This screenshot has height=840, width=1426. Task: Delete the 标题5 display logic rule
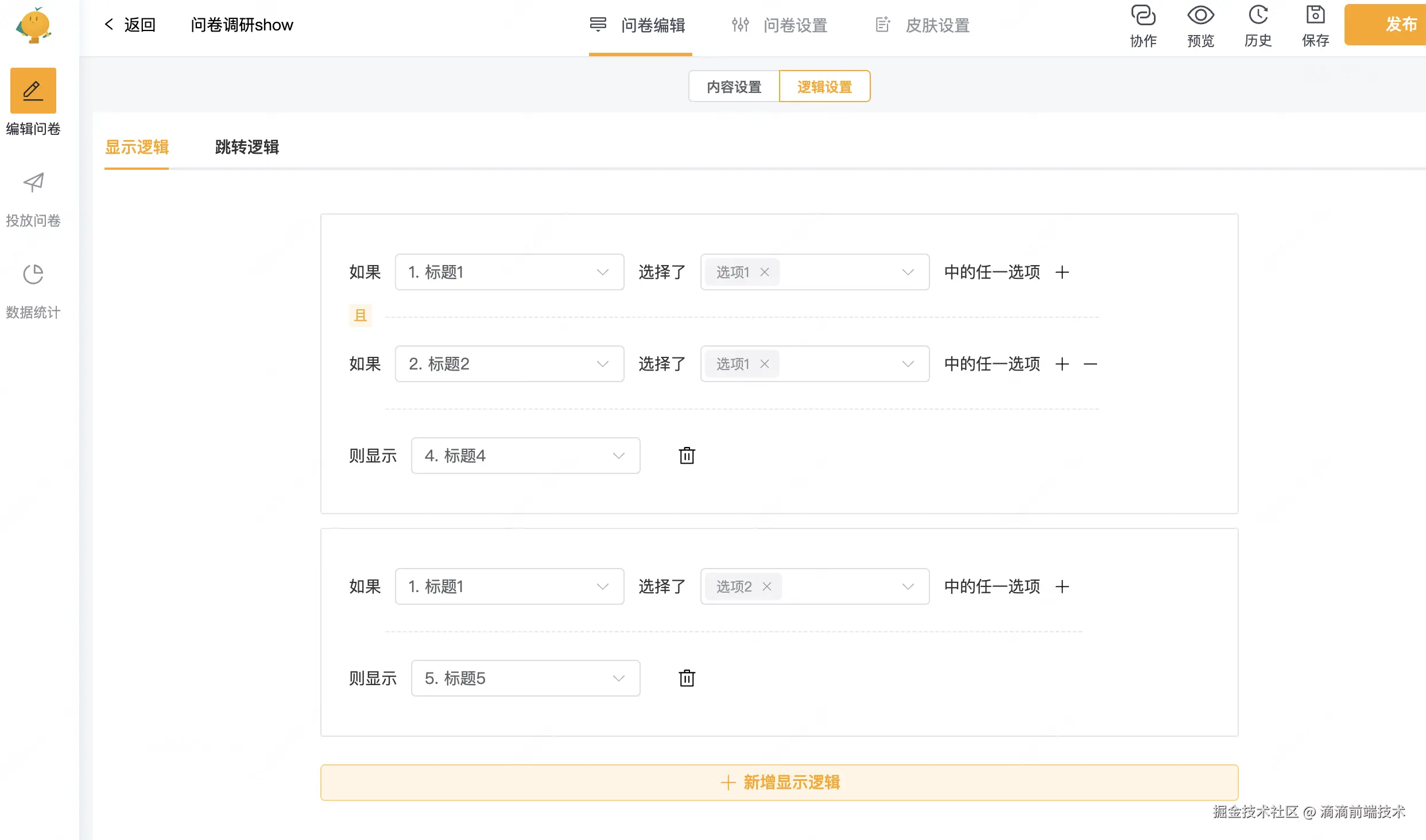click(687, 678)
